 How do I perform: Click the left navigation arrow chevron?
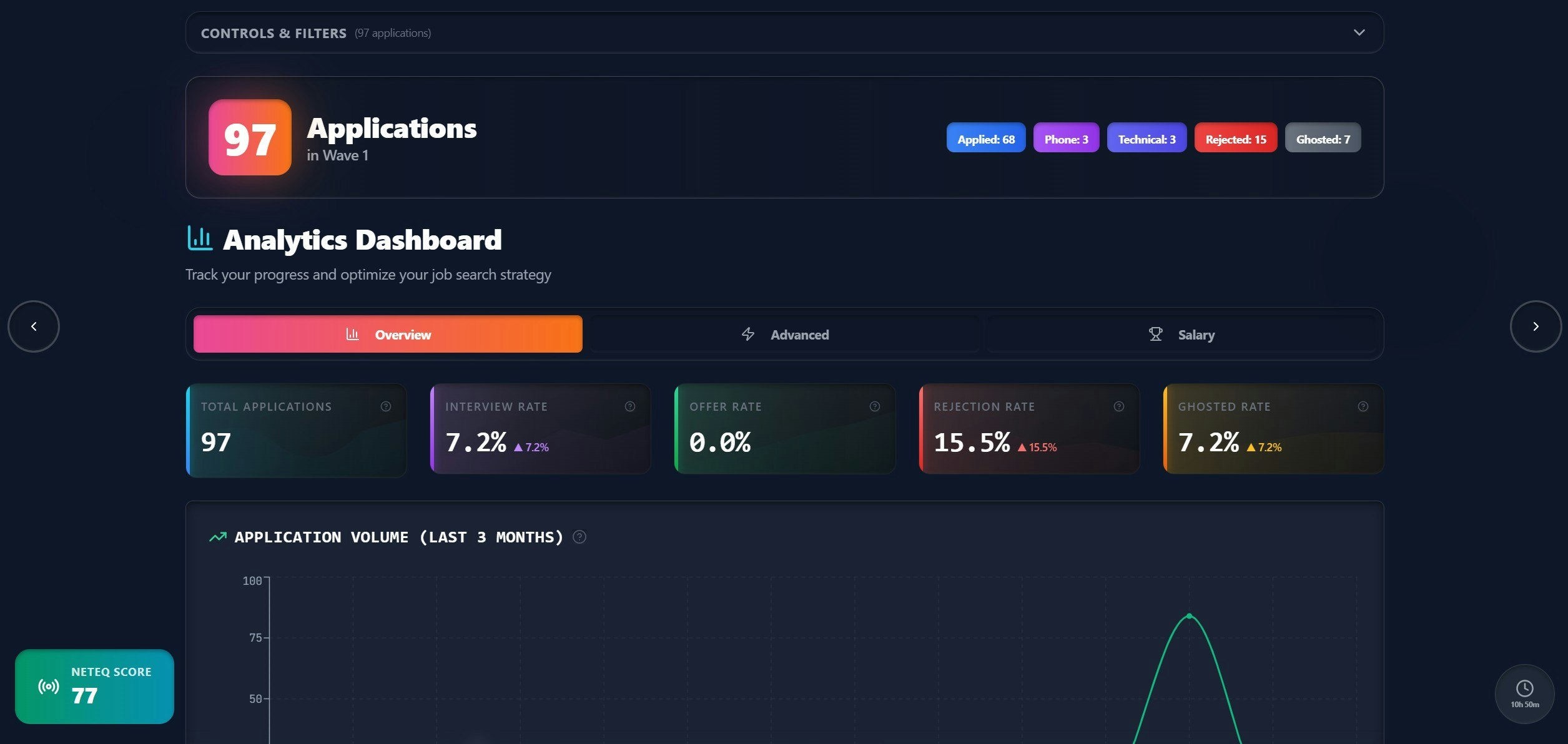(x=33, y=326)
